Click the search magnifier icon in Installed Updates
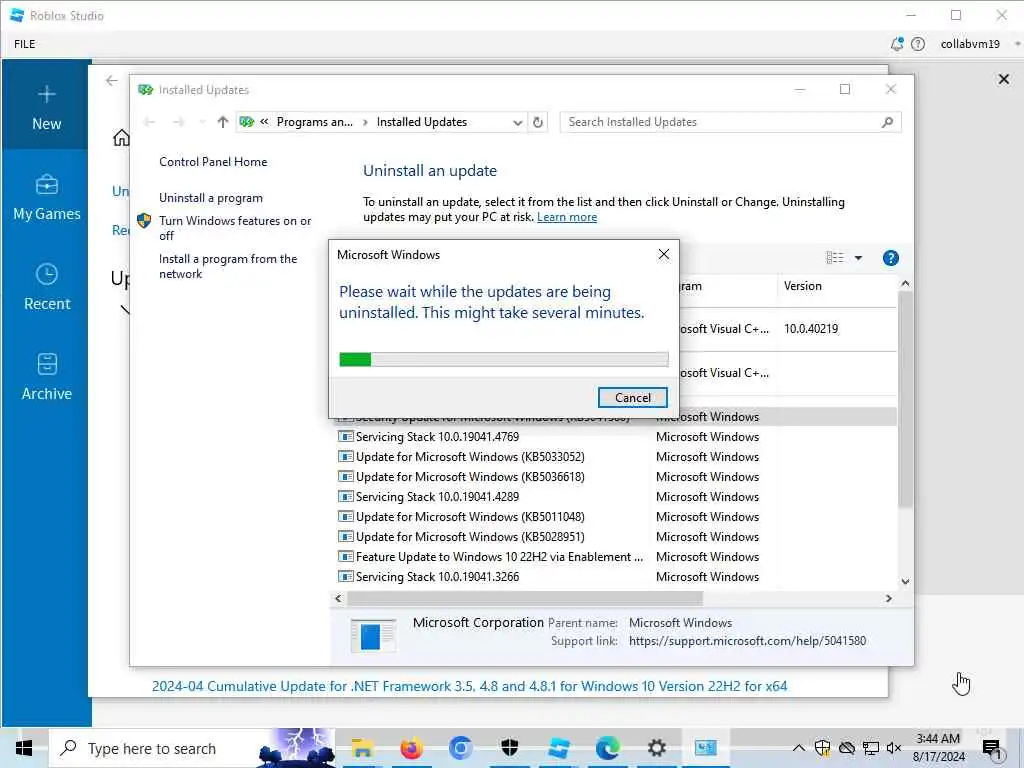 887,122
